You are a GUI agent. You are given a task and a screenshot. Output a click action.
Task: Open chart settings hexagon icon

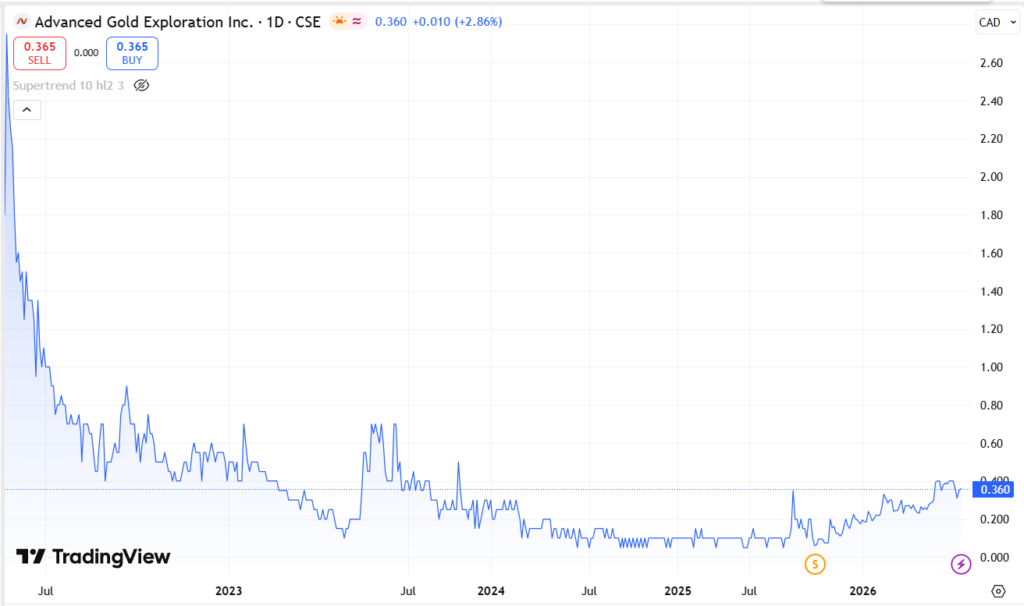(x=997, y=591)
